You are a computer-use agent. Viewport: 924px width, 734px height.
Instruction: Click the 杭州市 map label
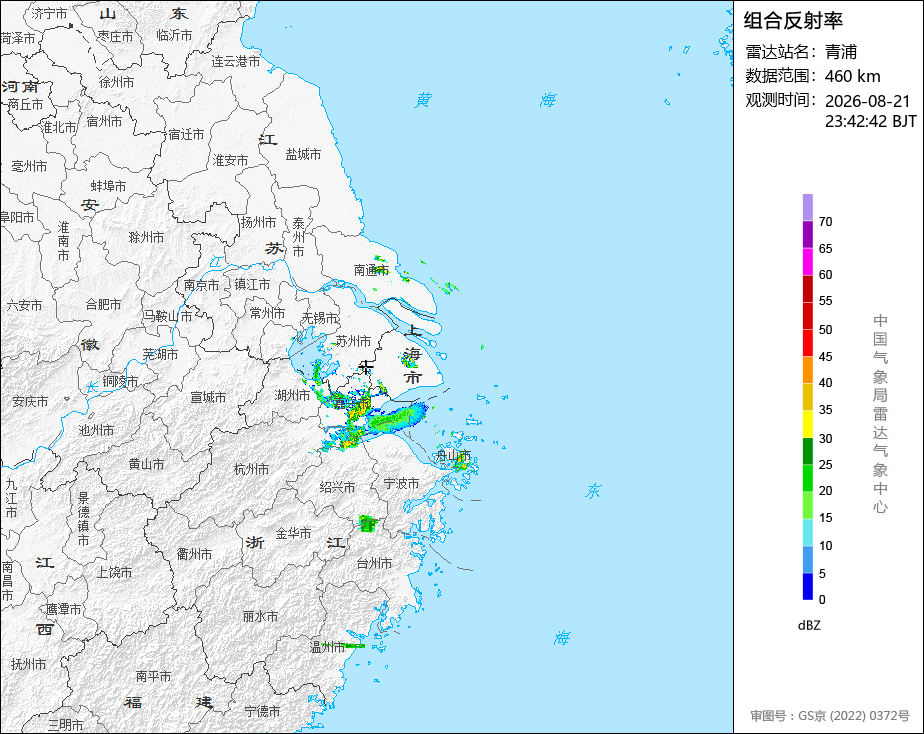pos(252,469)
